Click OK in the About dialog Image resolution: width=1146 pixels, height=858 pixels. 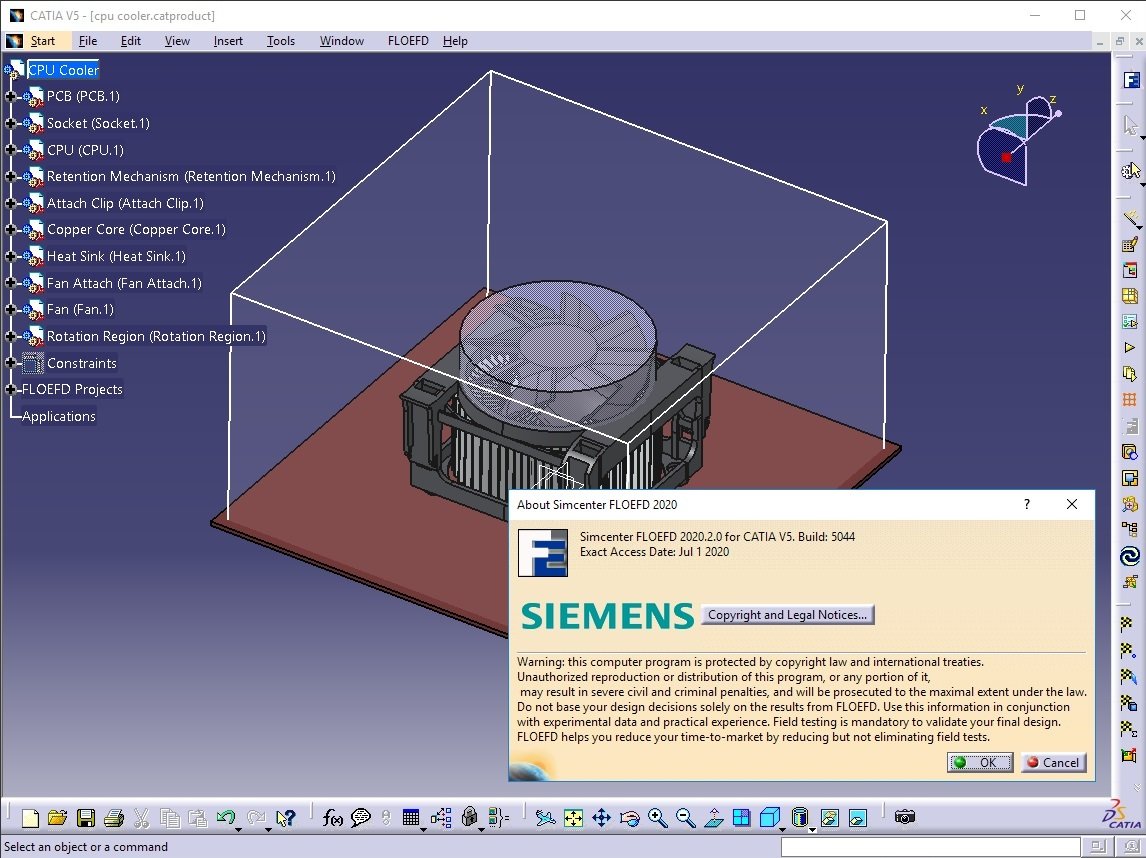pyautogui.click(x=980, y=762)
